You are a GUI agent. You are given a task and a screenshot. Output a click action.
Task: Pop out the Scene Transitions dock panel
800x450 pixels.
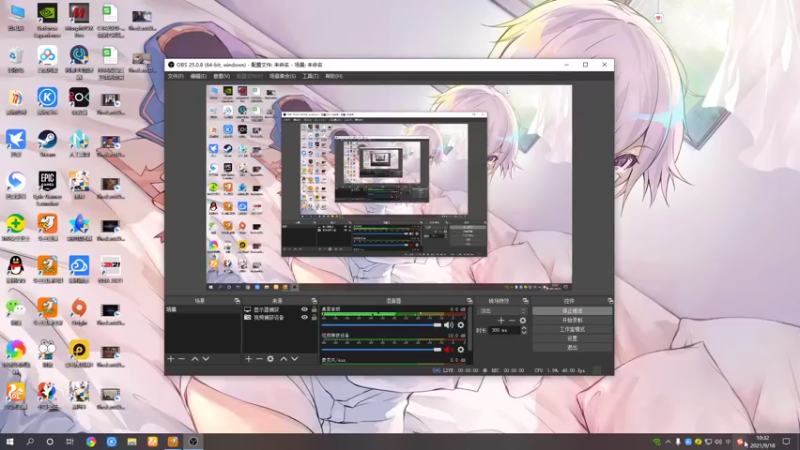525,301
